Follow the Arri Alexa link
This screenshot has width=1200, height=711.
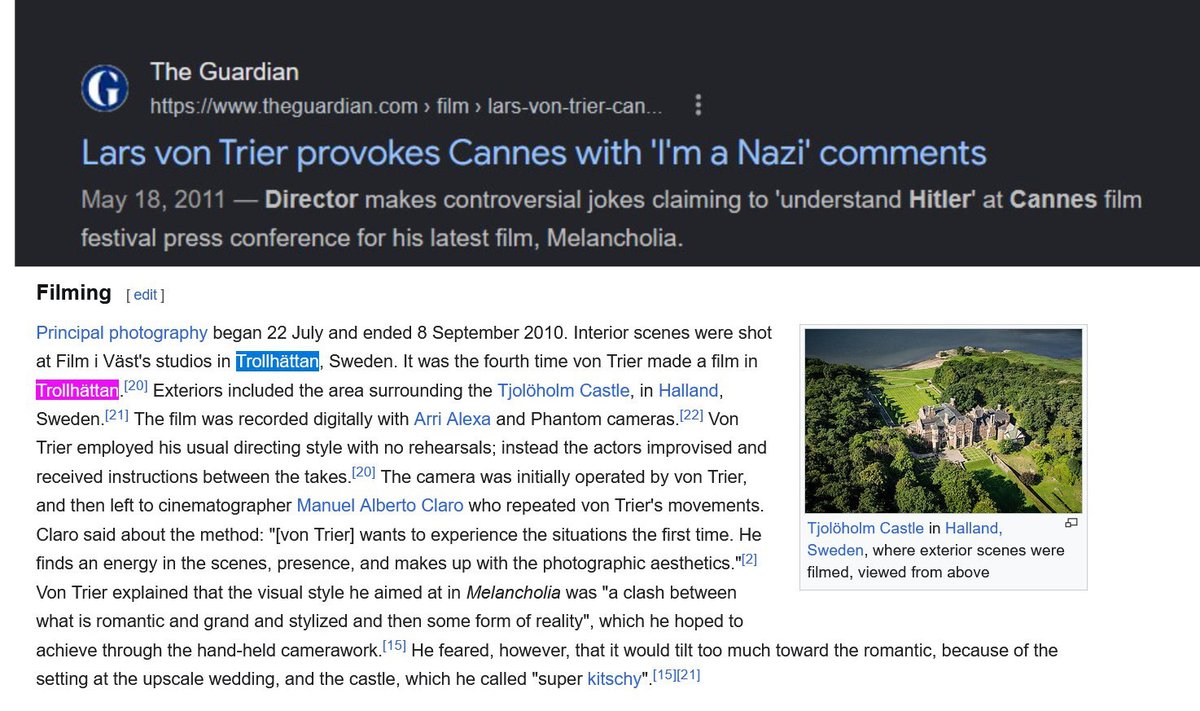pyautogui.click(x=451, y=418)
